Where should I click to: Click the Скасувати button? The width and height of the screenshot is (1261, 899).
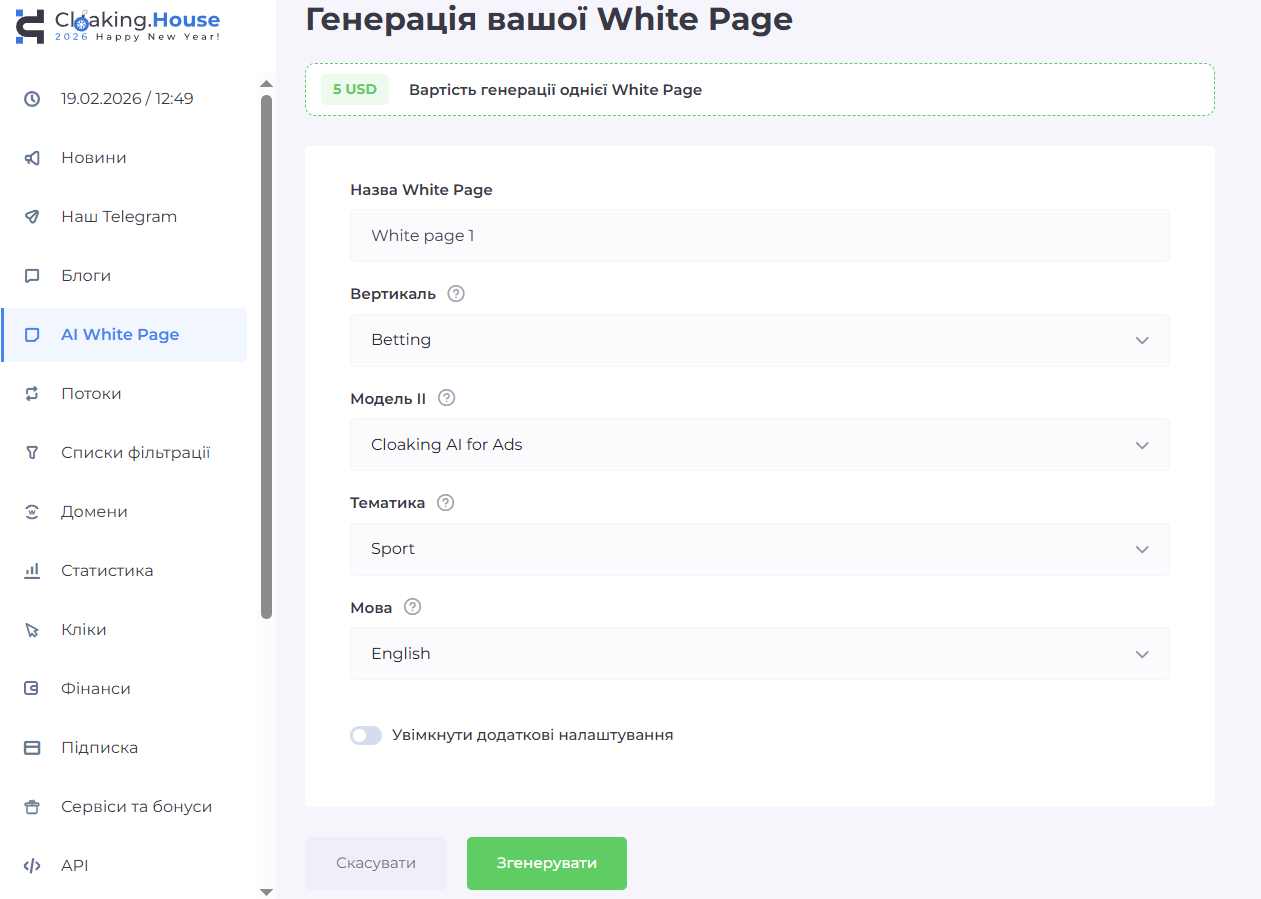[x=376, y=863]
